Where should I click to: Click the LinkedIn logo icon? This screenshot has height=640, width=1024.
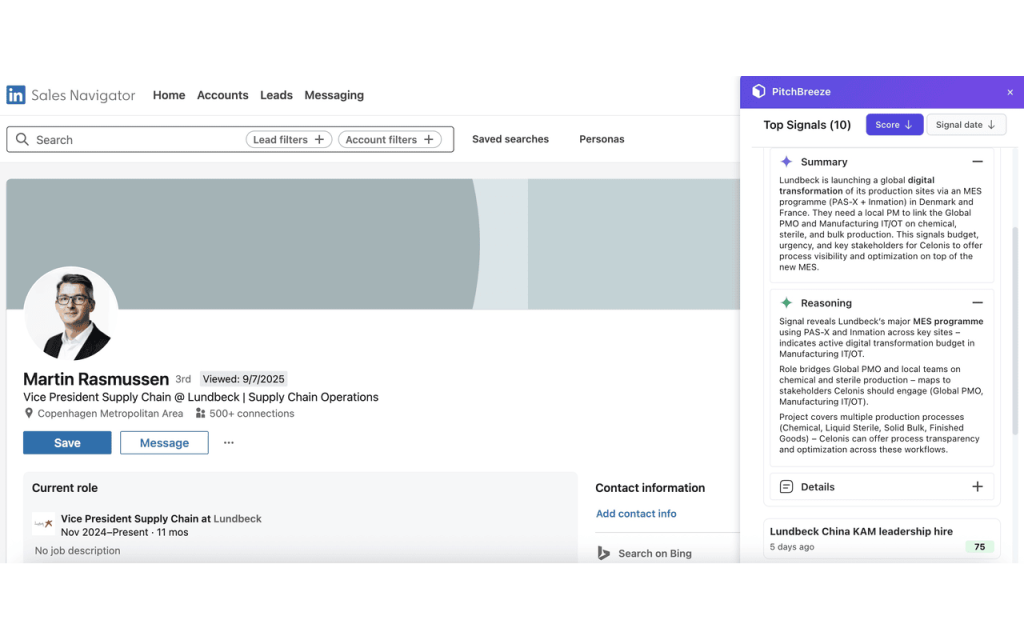click(16, 95)
